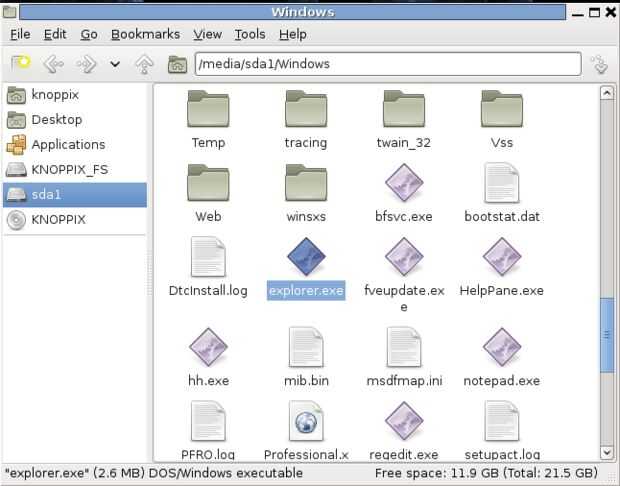Image resolution: width=620 pixels, height=486 pixels.
Task: Click the explorer.exe file name label
Action: (306, 291)
